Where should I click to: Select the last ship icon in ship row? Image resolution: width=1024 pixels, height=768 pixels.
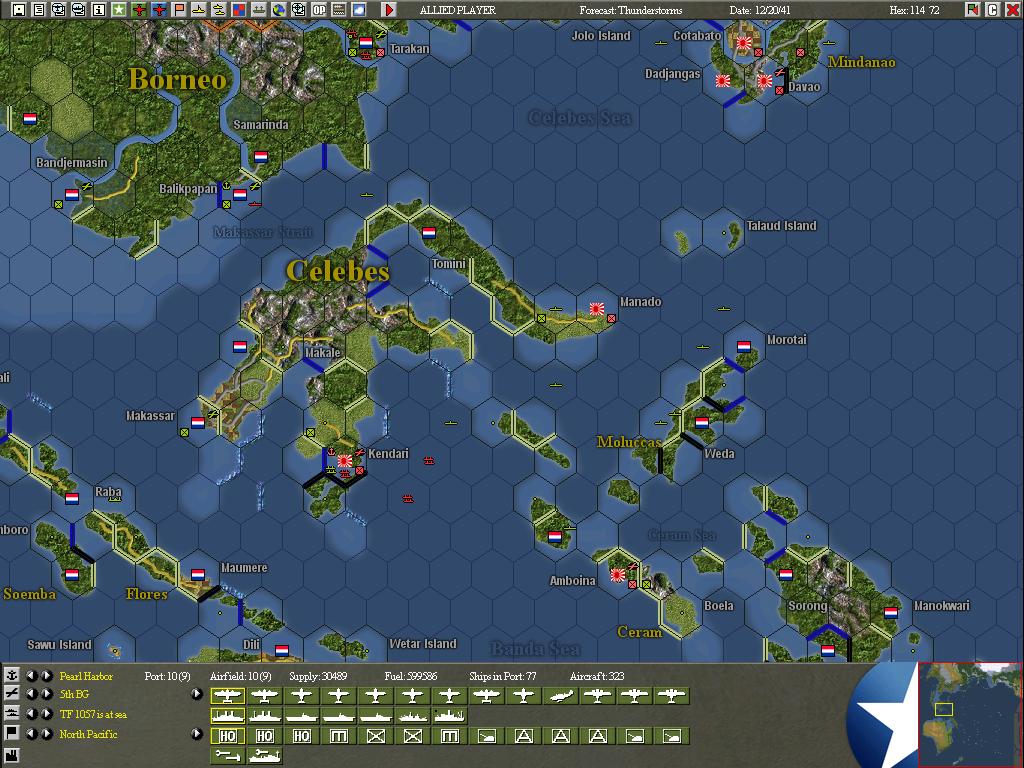[449, 716]
